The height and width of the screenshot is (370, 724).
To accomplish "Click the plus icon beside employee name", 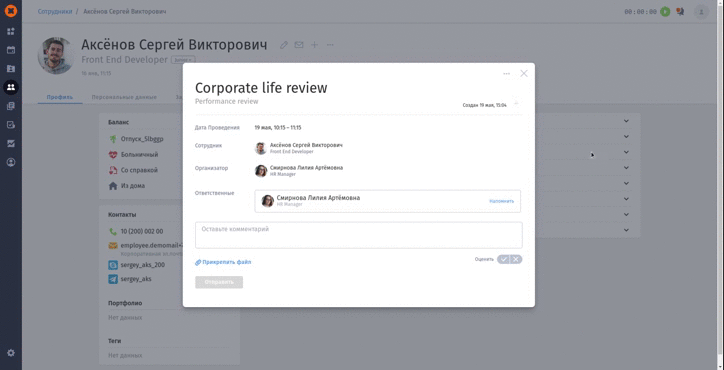I will click(314, 45).
